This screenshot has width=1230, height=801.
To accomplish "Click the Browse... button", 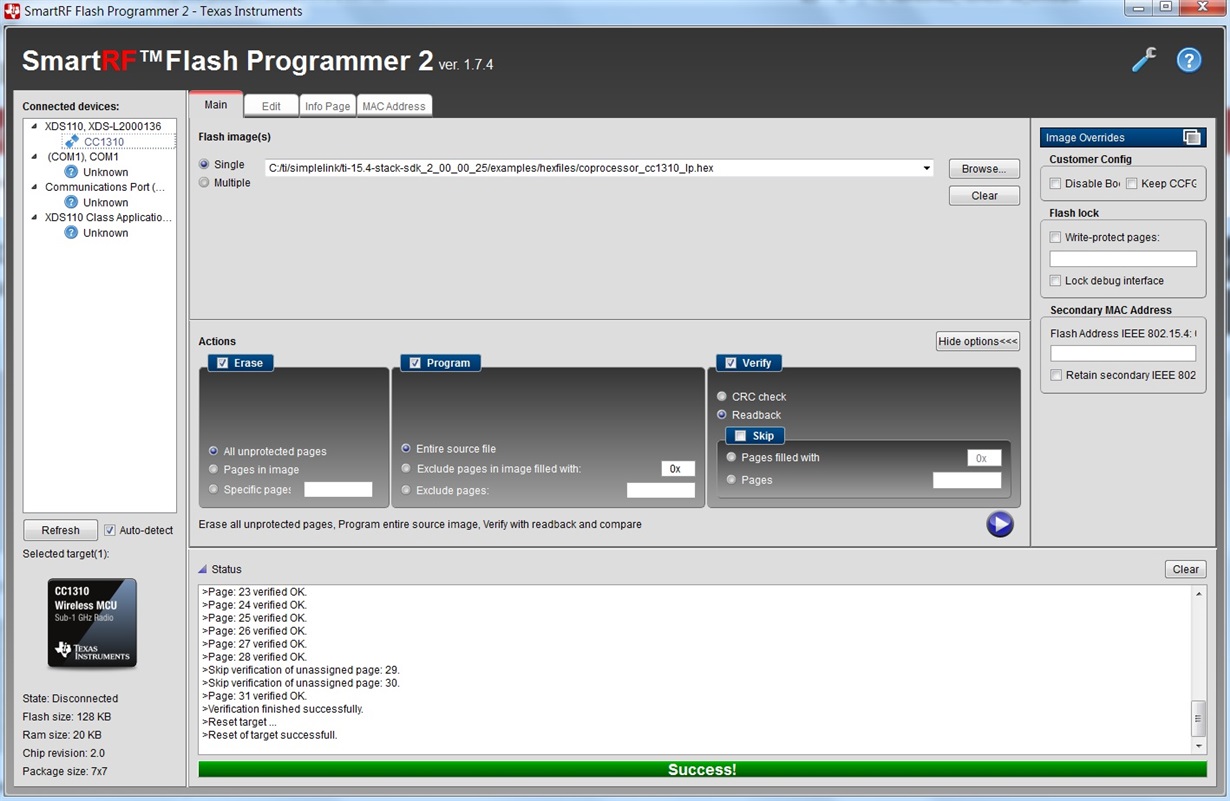I will click(x=984, y=169).
